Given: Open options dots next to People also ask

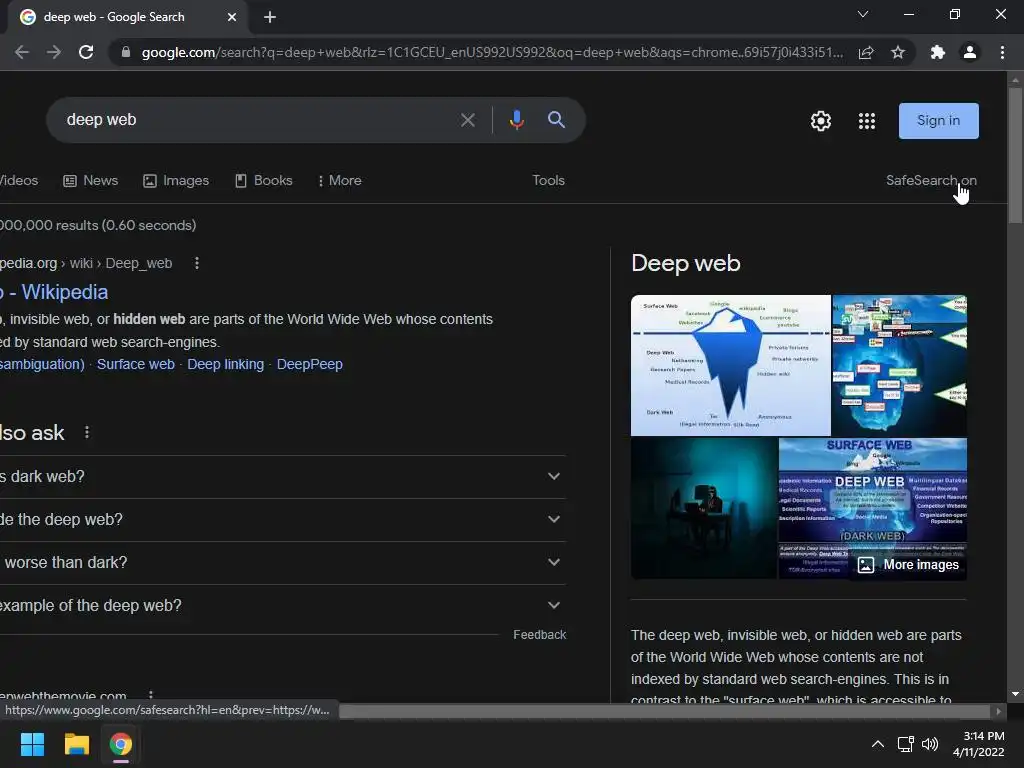Looking at the screenshot, I should 87,432.
